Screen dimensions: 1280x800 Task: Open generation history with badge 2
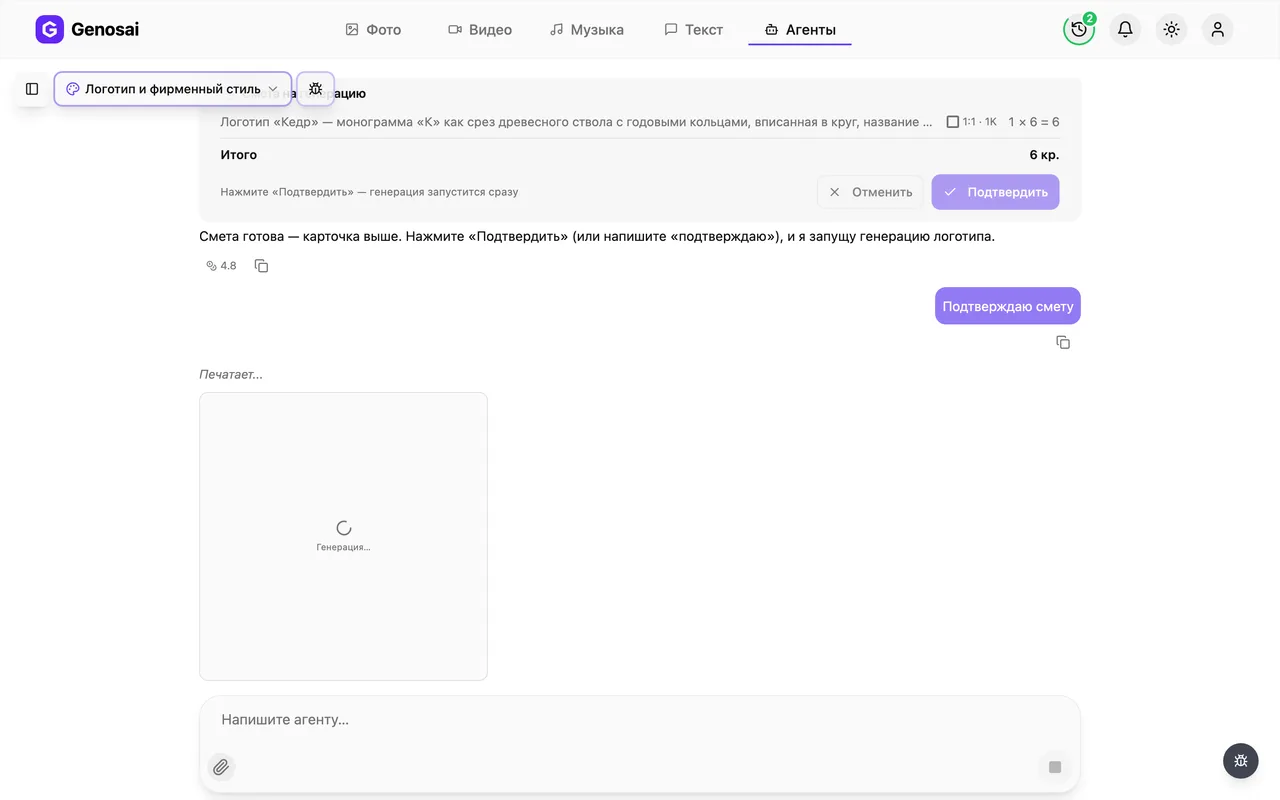[x=1079, y=30]
